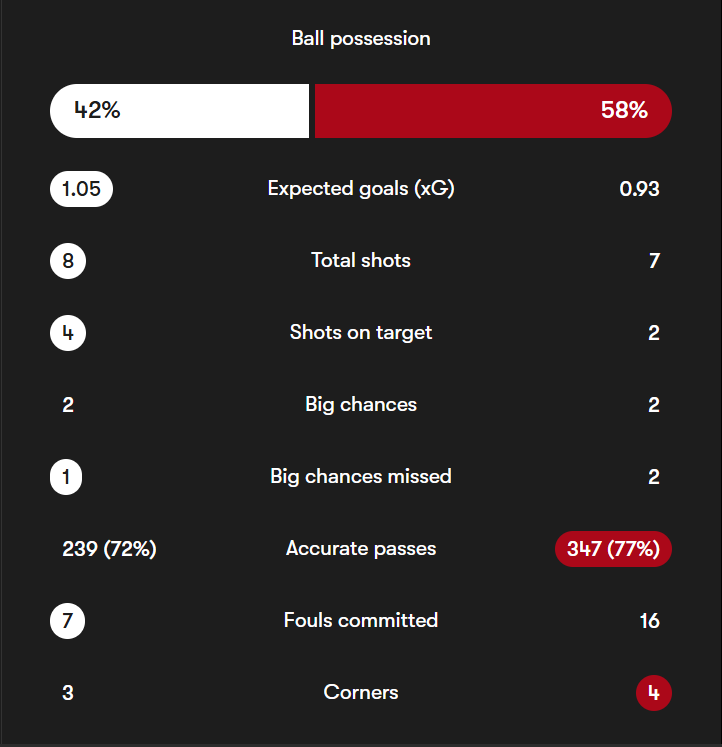722x747 pixels.
Task: Click the white 4 shots on target badge
Action: (68, 333)
